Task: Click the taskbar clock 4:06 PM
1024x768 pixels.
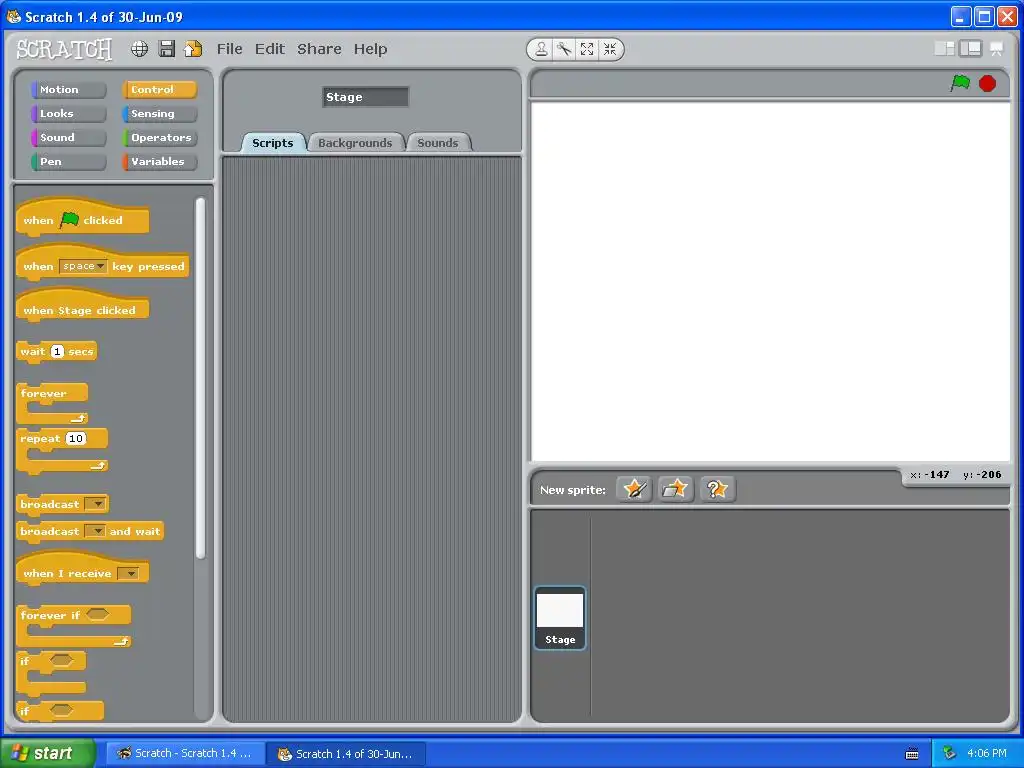Action: [x=987, y=753]
